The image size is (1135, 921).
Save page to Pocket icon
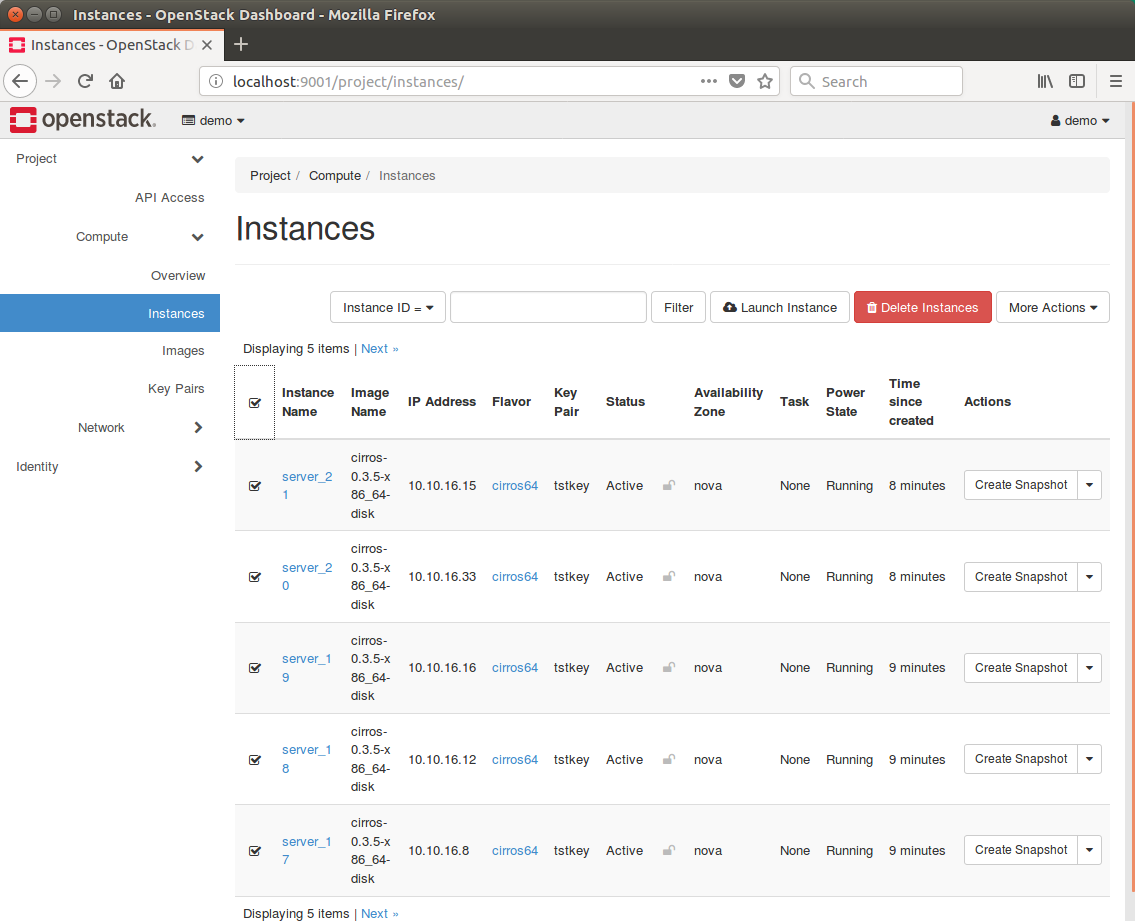[737, 81]
